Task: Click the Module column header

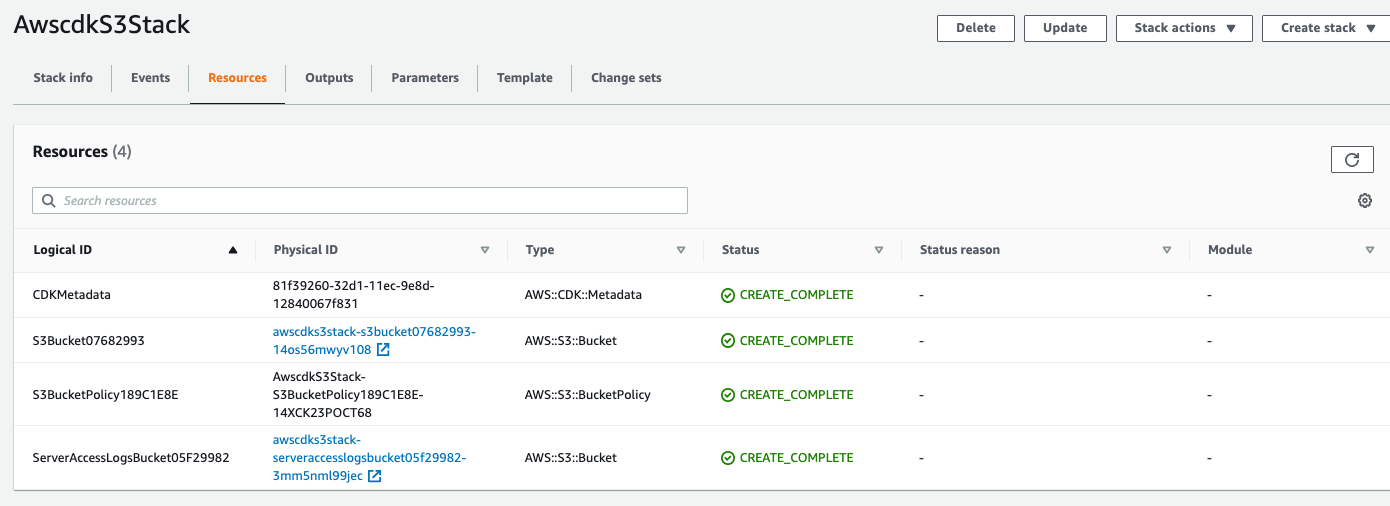Action: point(1230,250)
